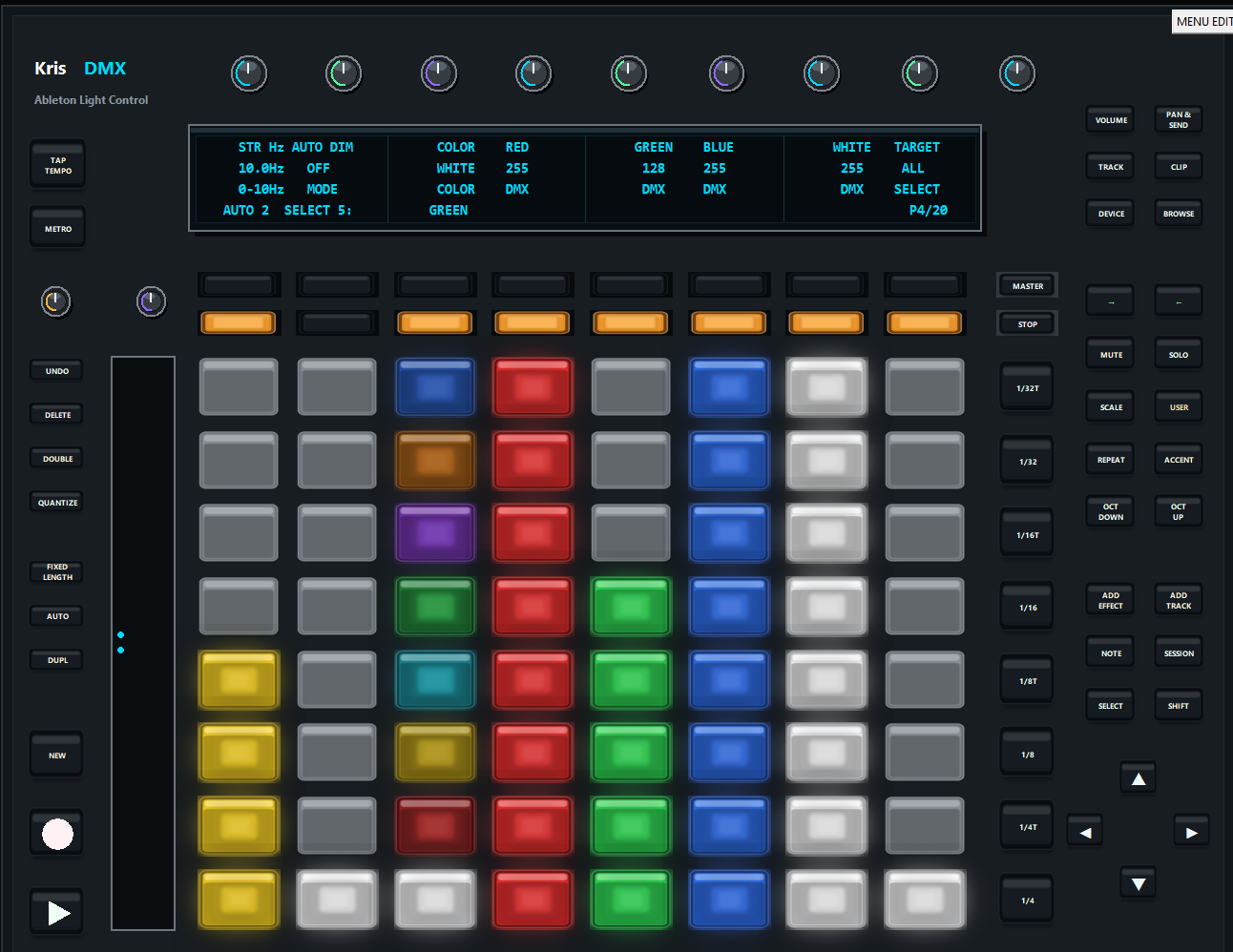Toggle the Solo button

coord(1178,355)
